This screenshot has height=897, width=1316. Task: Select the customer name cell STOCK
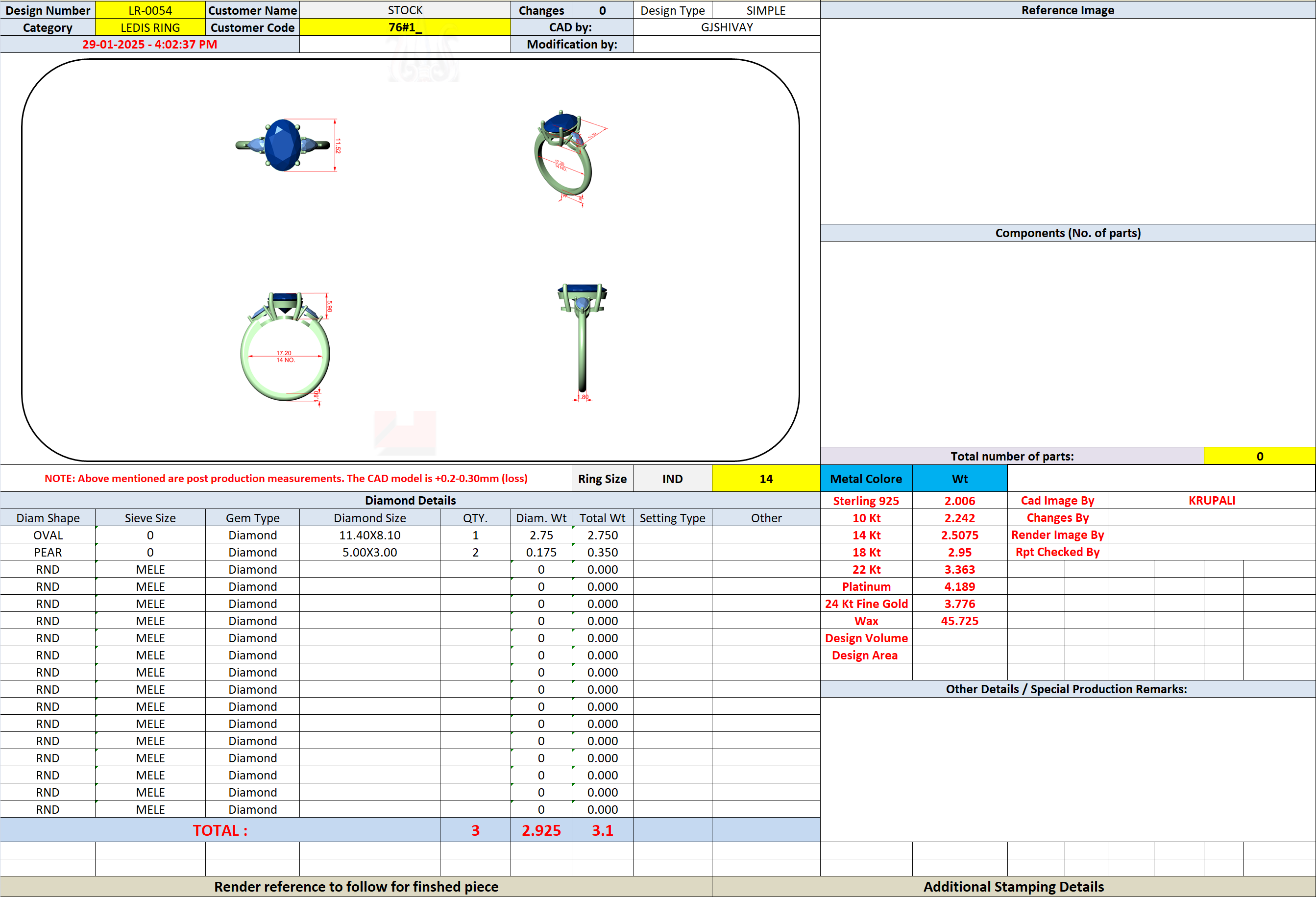405,10
